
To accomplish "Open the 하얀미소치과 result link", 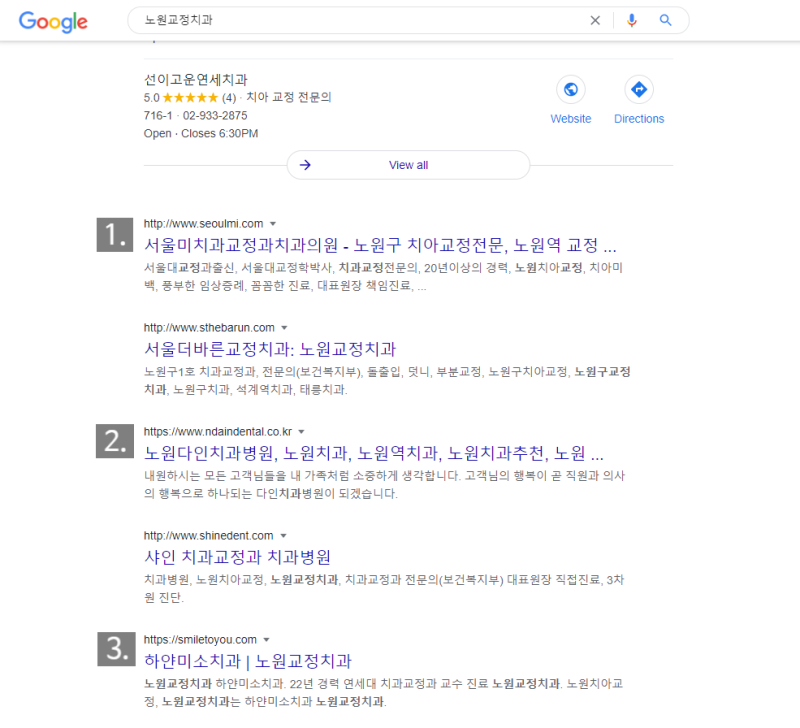I will (x=246, y=661).
